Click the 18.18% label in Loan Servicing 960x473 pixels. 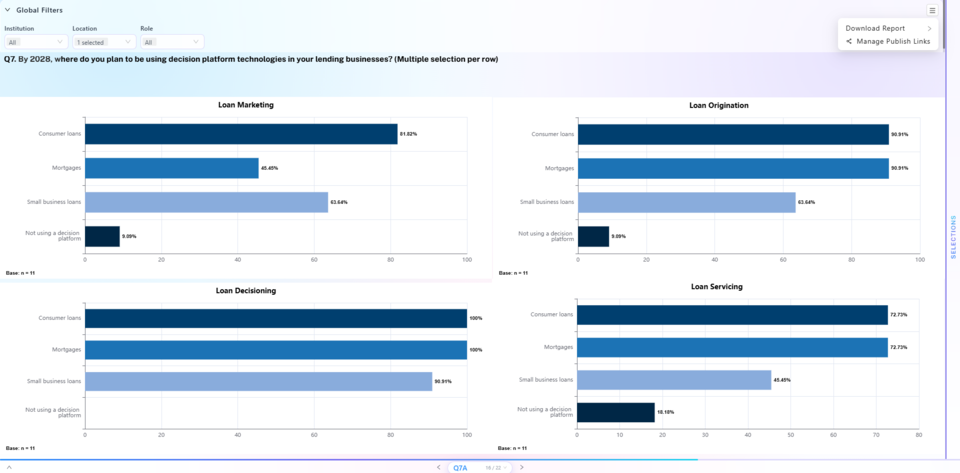point(666,412)
